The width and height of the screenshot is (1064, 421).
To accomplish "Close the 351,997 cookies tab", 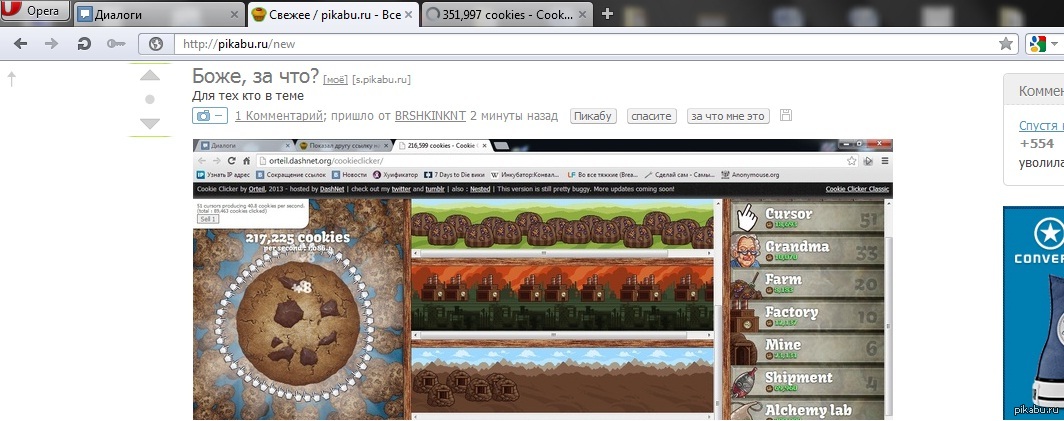I will pyautogui.click(x=582, y=14).
